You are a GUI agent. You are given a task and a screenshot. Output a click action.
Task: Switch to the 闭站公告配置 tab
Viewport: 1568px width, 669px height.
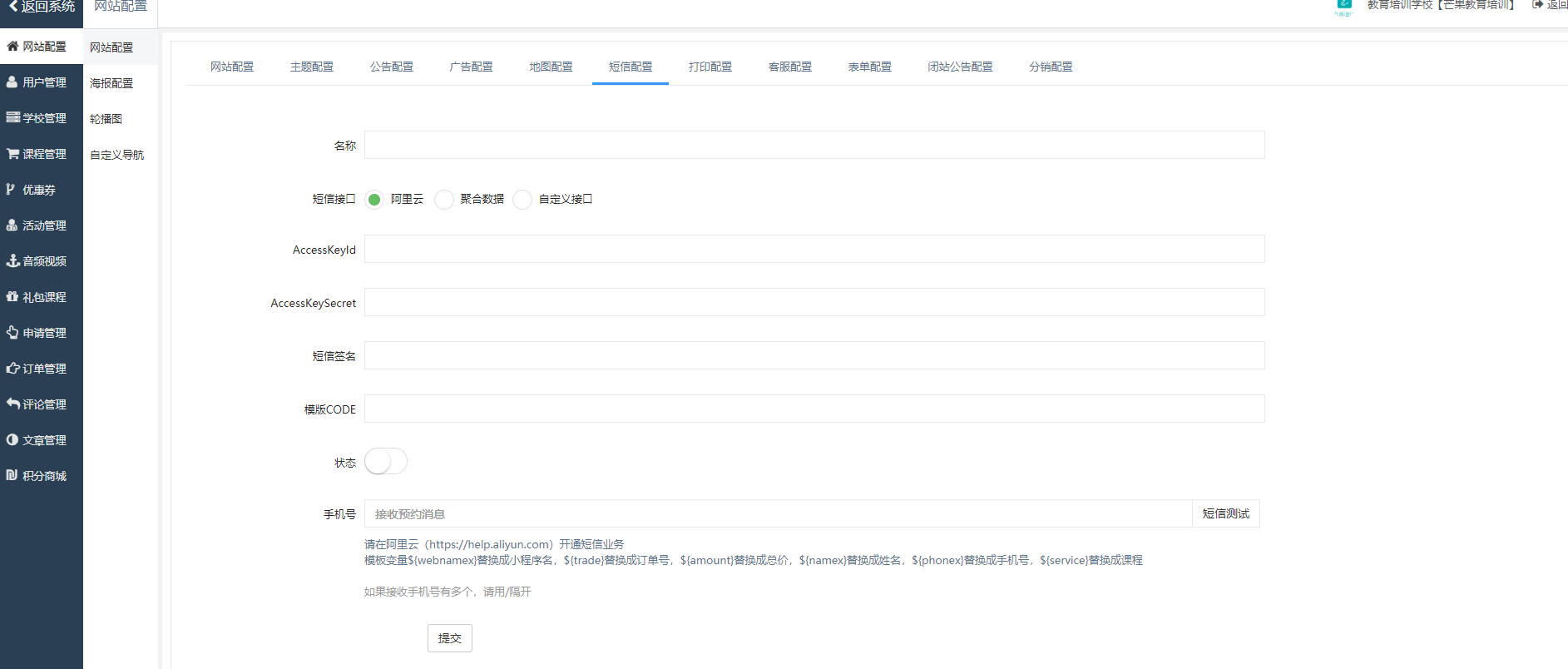[x=961, y=67]
